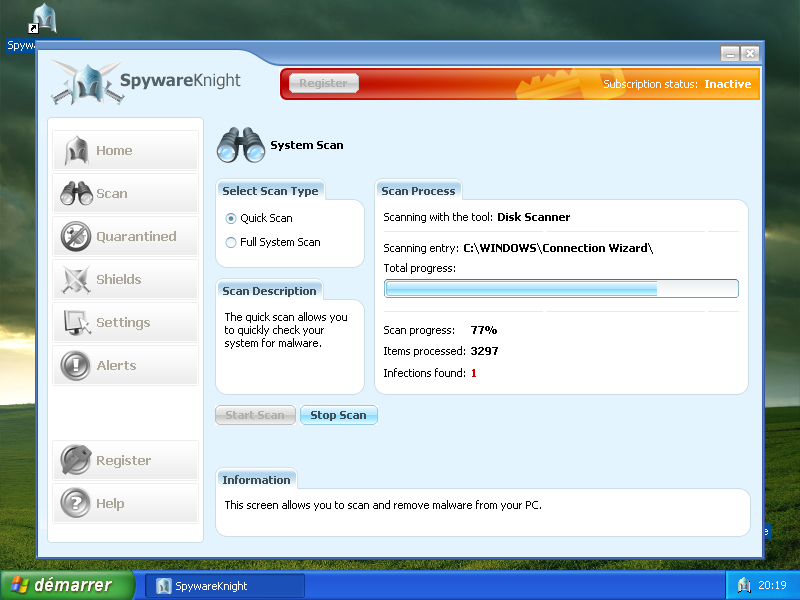Click the quick scan description paragraph
800x600 pixels.
286,330
